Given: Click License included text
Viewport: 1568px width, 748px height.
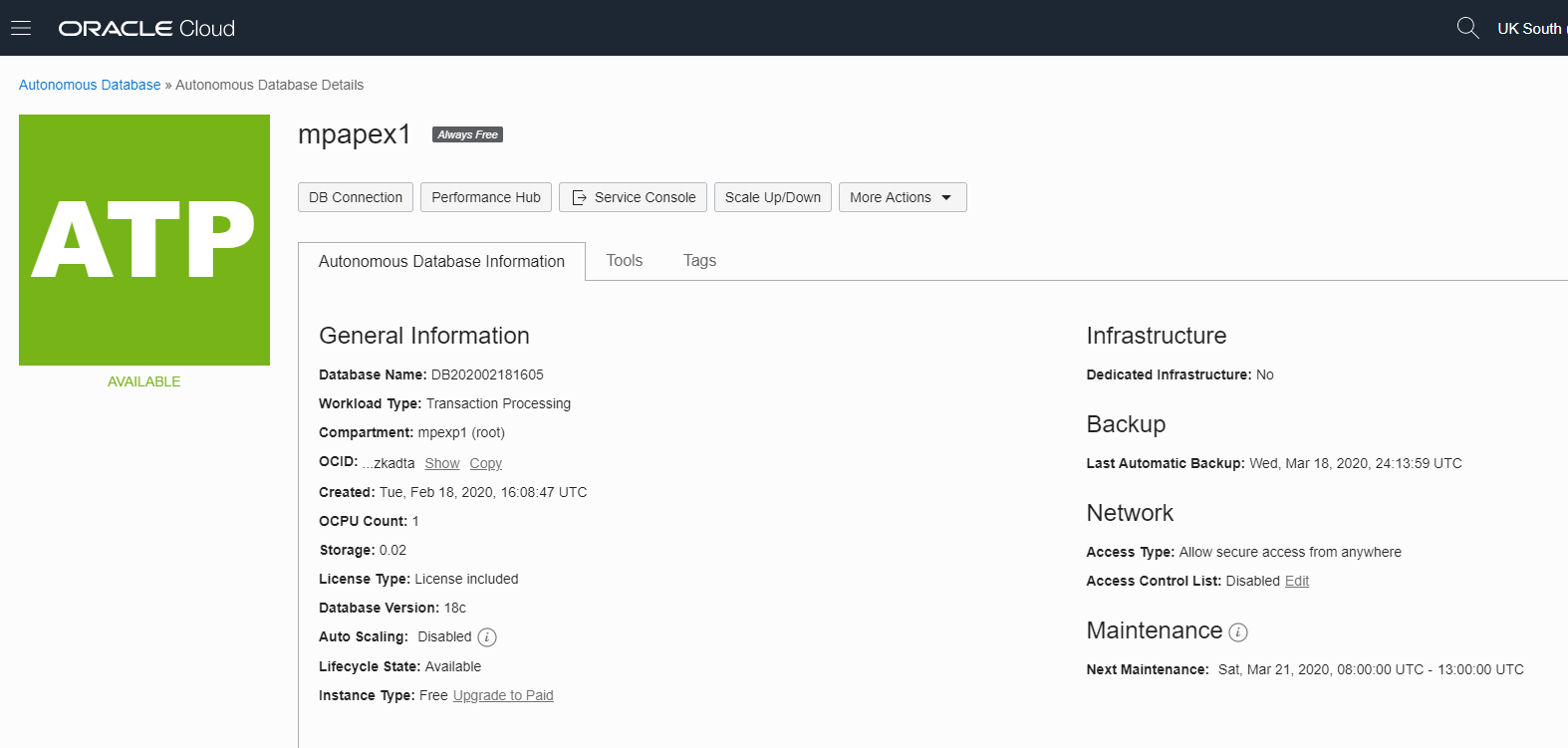Looking at the screenshot, I should pyautogui.click(x=466, y=579).
